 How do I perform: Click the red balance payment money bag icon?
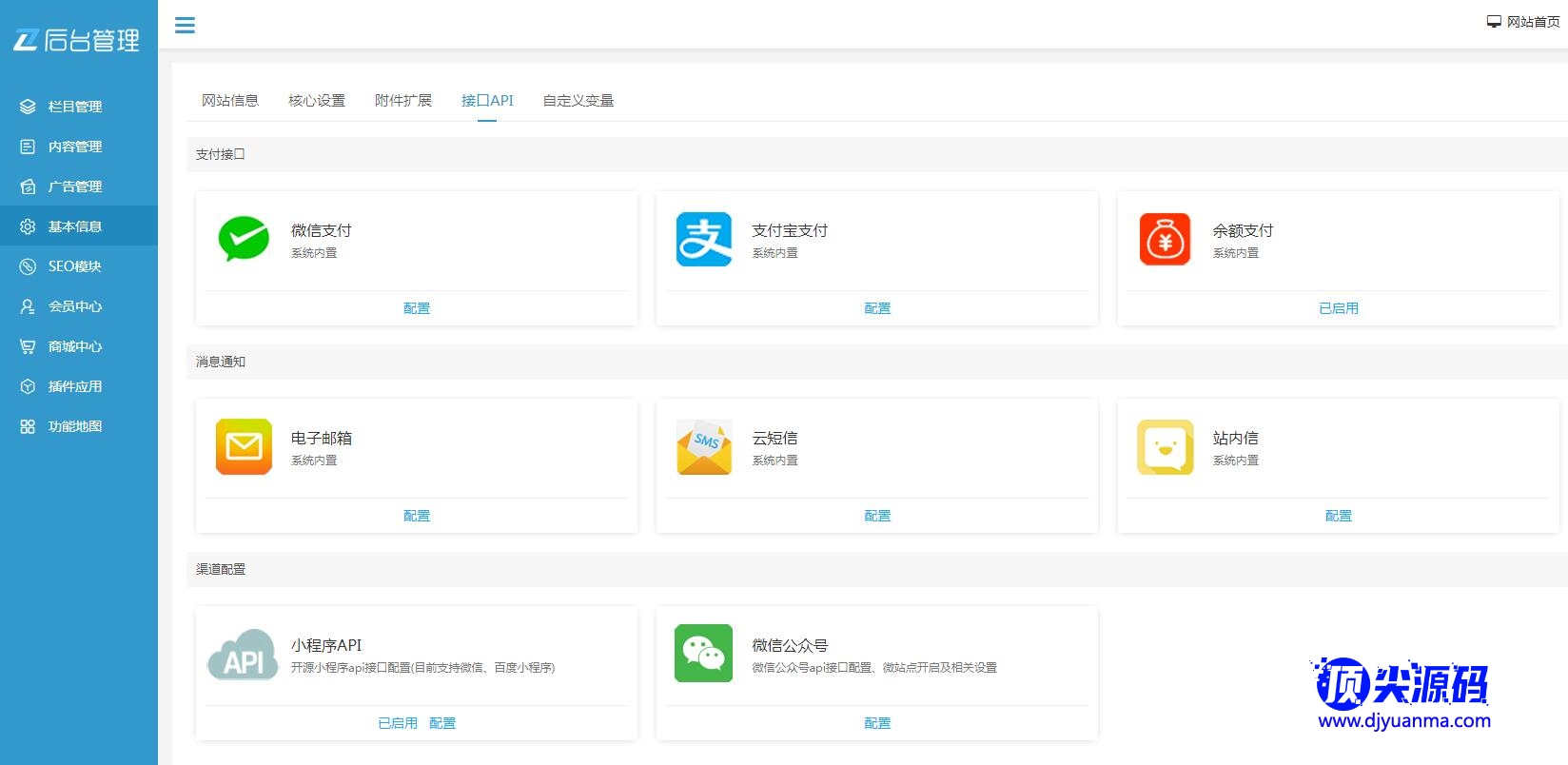click(1165, 239)
